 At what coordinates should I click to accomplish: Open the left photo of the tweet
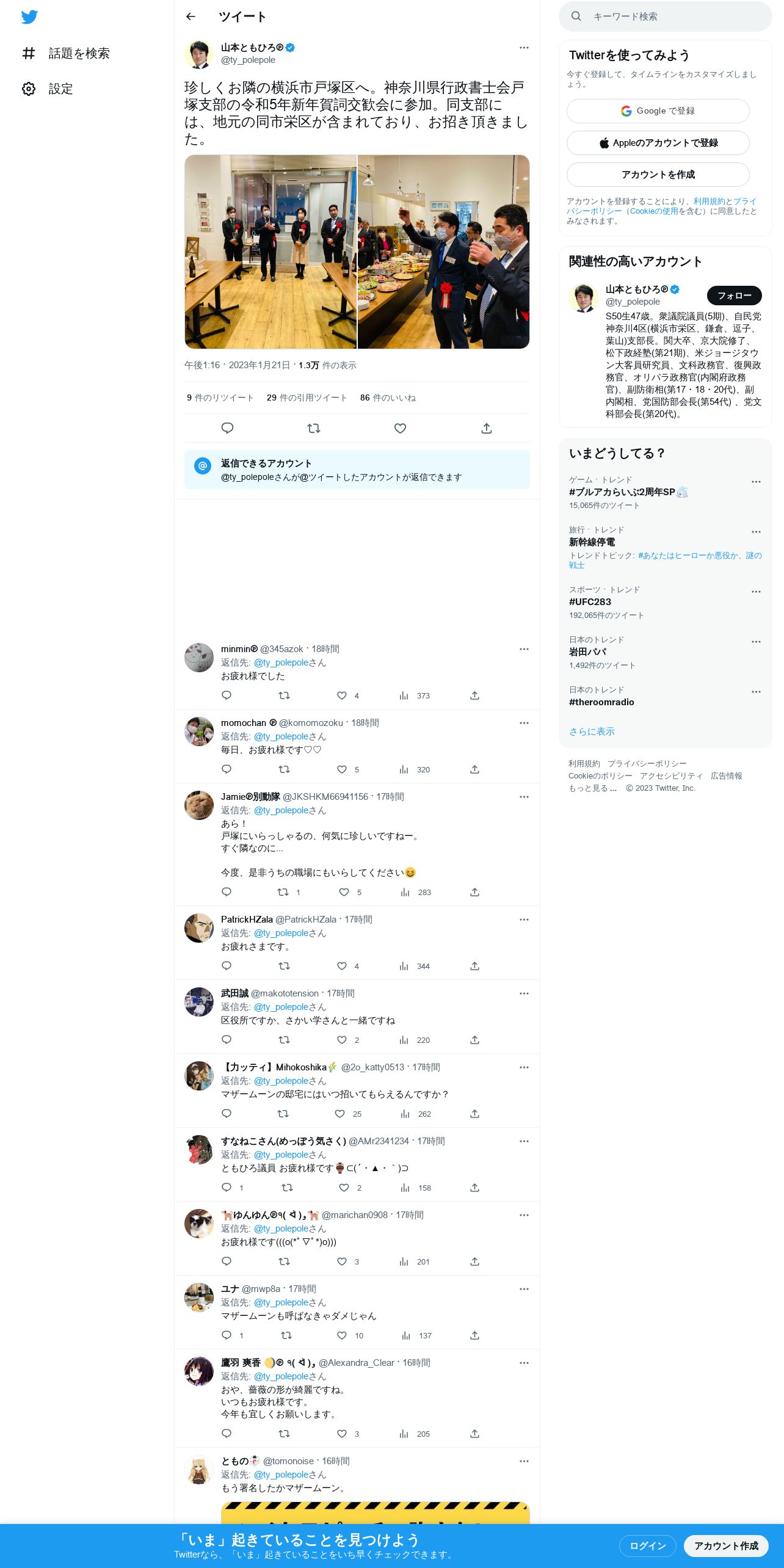point(270,252)
